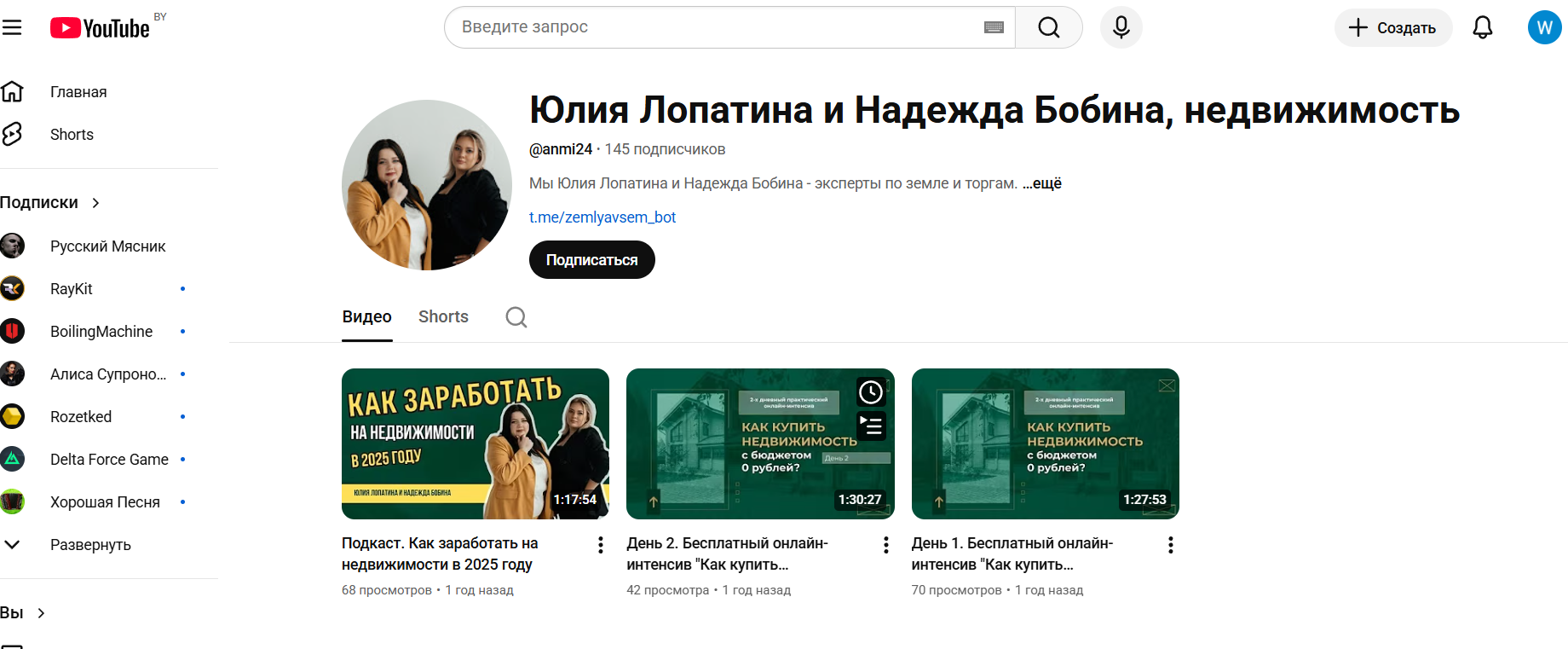The height and width of the screenshot is (649, 1568).
Task: Open BoilingMachine subscription
Action: (101, 331)
